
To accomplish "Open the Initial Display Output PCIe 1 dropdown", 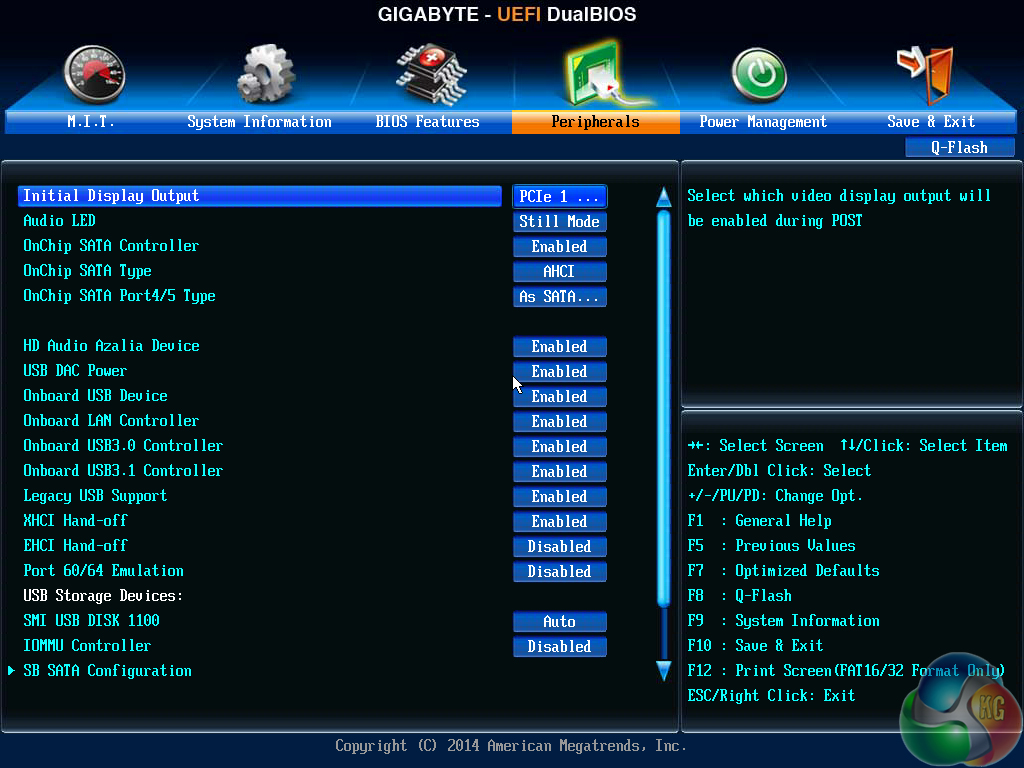I will 560,197.
